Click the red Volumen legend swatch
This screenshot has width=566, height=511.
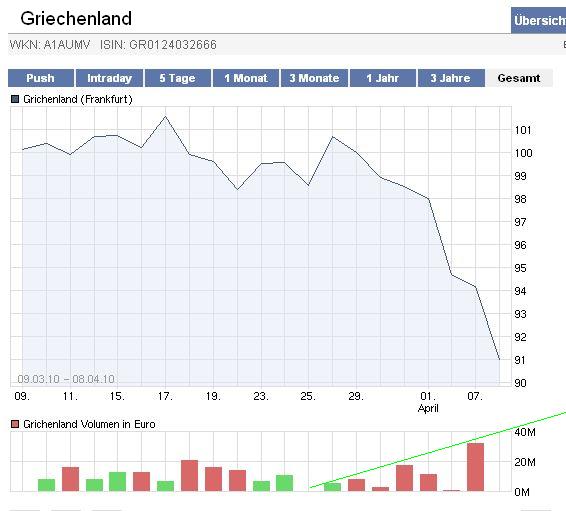pyautogui.click(x=15, y=424)
